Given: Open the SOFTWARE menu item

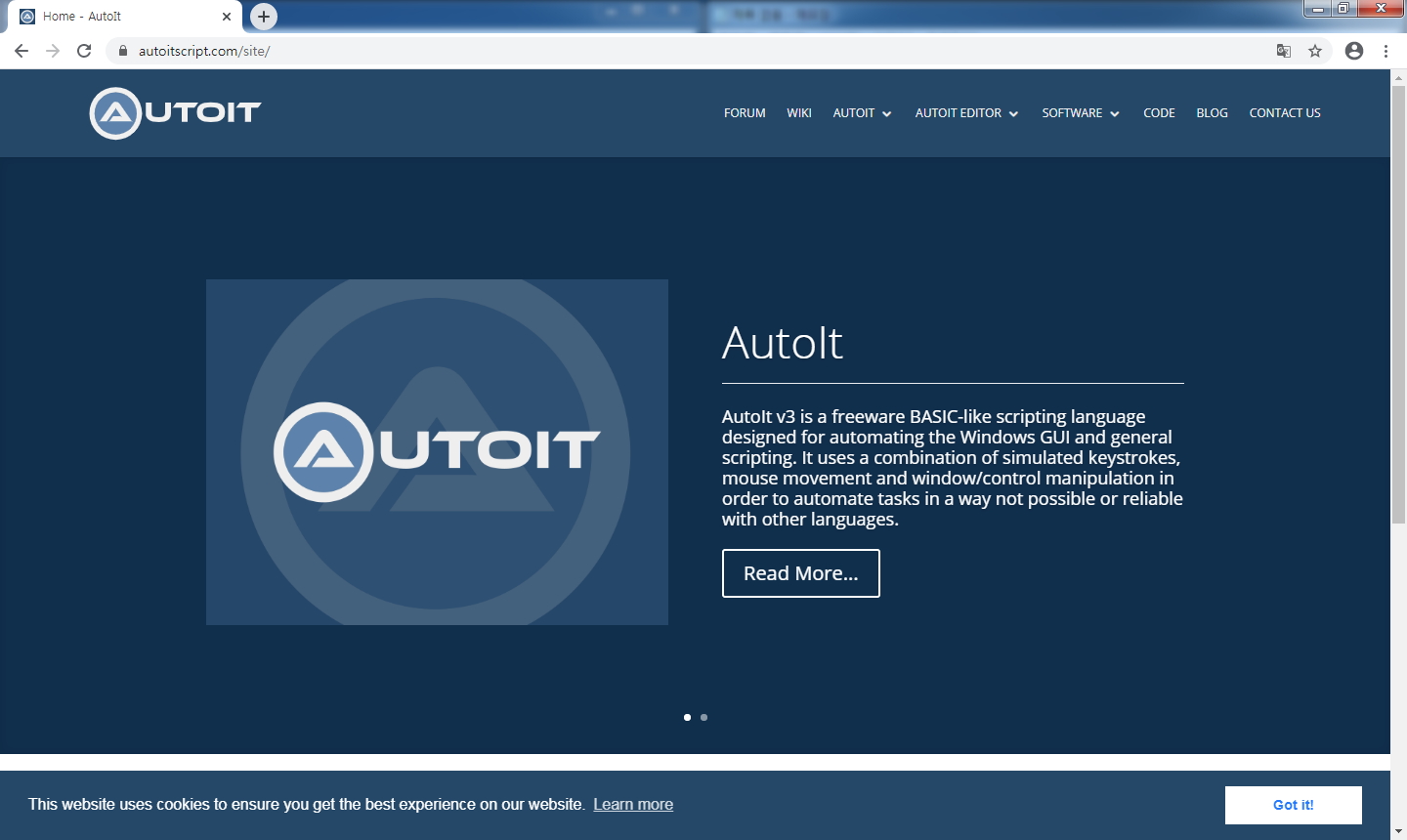Looking at the screenshot, I should 1072,113.
